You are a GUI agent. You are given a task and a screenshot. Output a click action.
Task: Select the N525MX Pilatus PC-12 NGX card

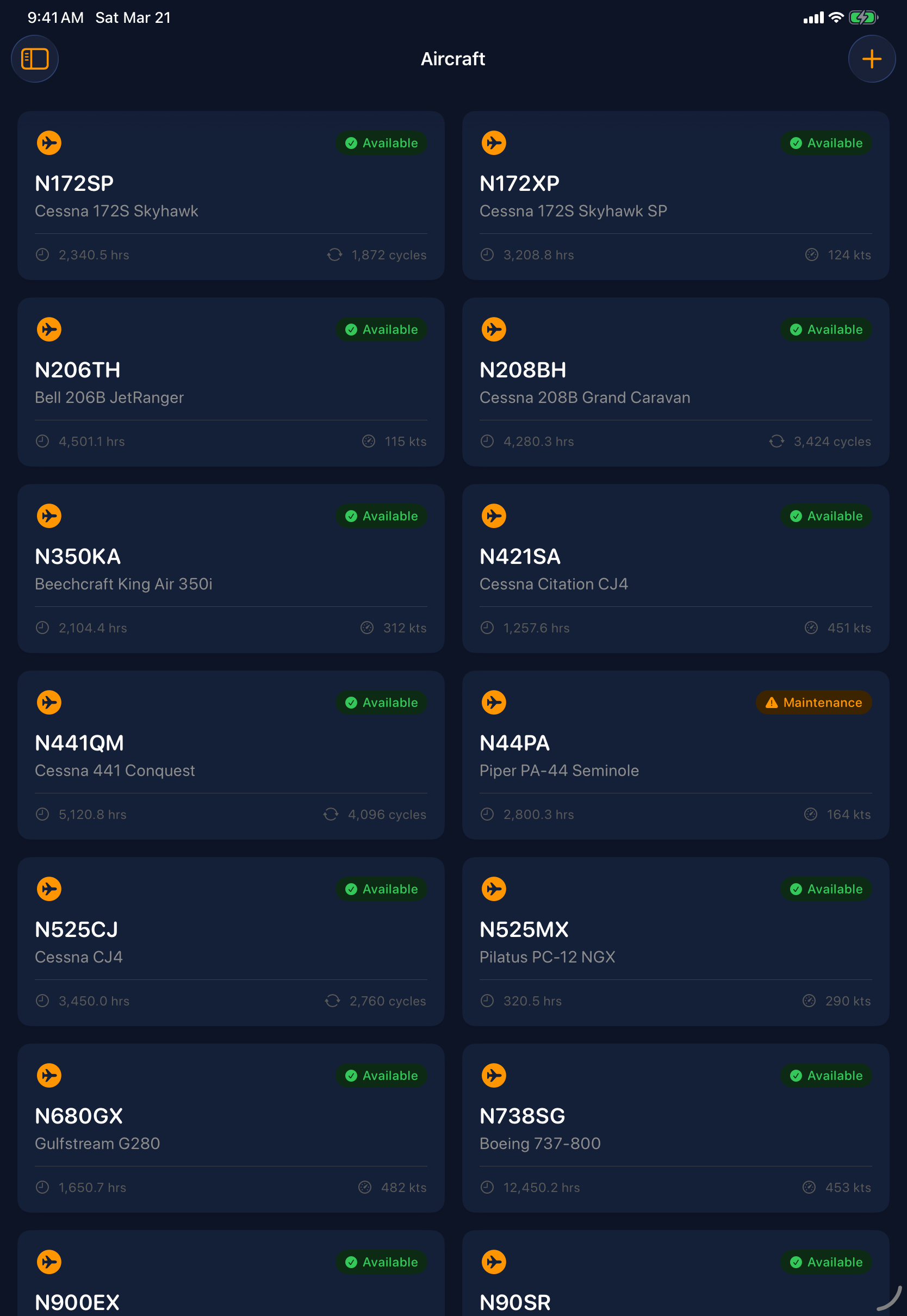coord(675,941)
